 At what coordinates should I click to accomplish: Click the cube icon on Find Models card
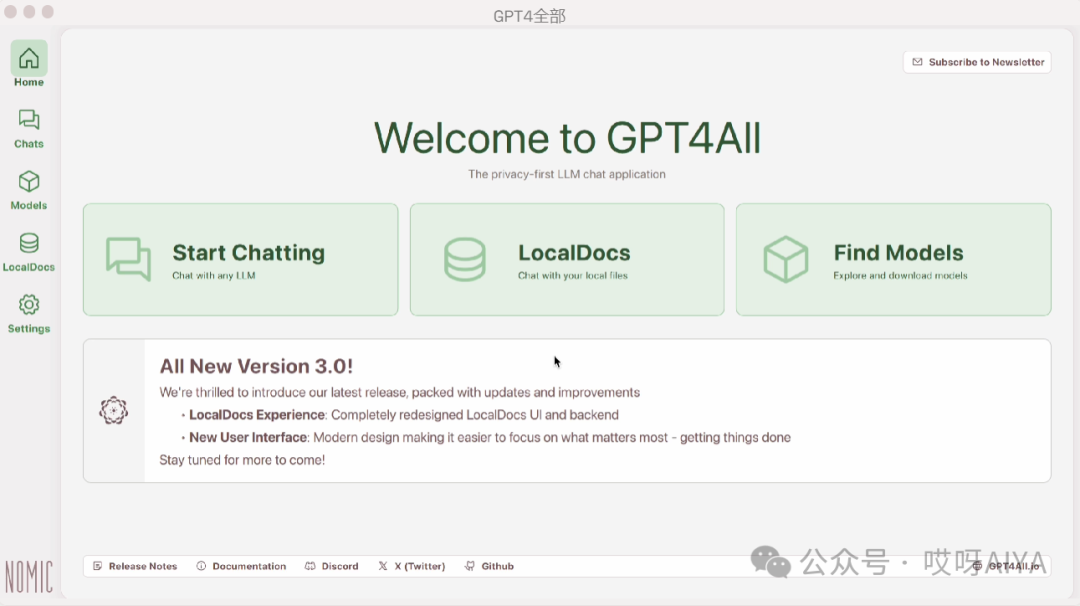[x=785, y=260]
